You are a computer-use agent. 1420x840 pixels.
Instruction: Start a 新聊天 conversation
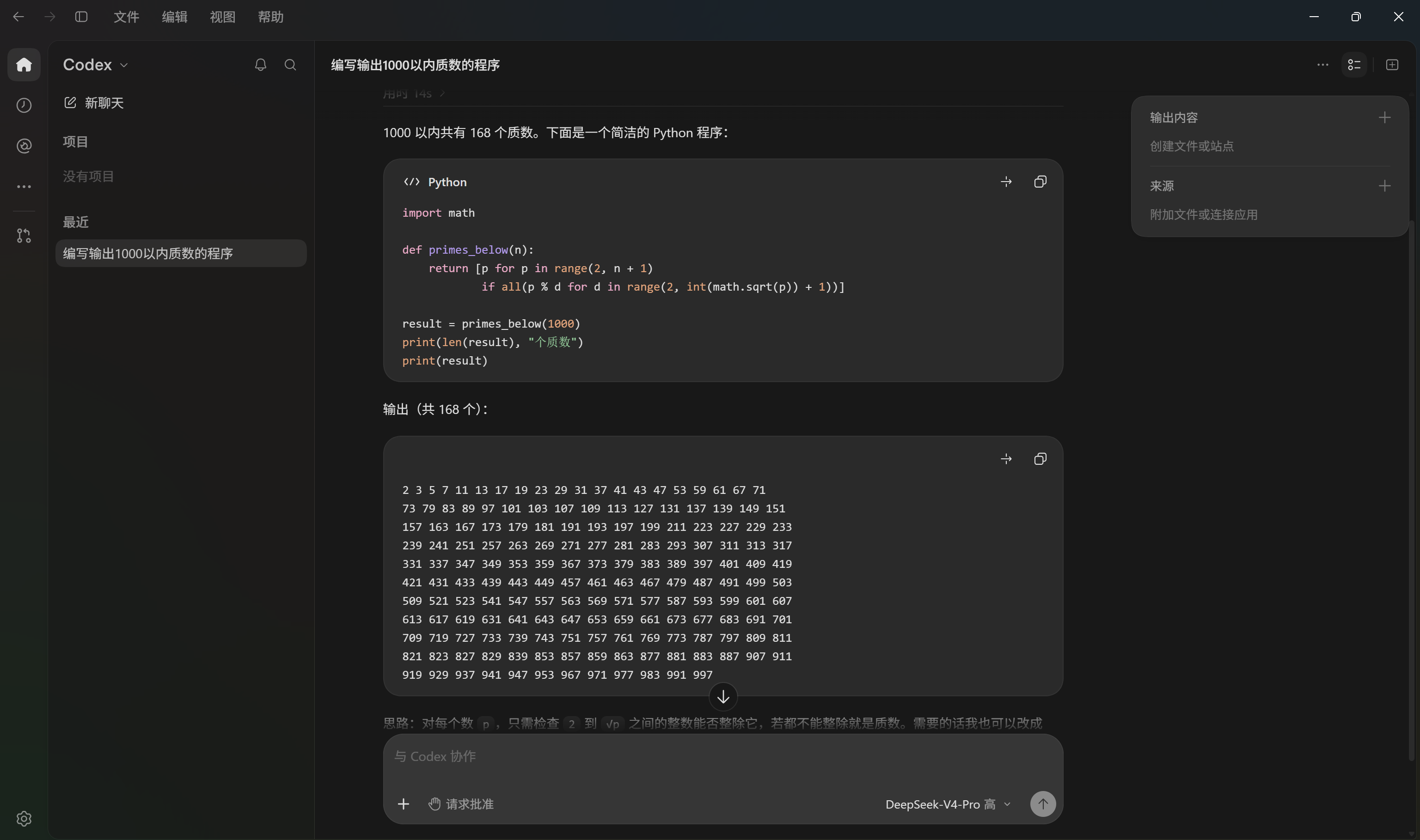click(94, 103)
